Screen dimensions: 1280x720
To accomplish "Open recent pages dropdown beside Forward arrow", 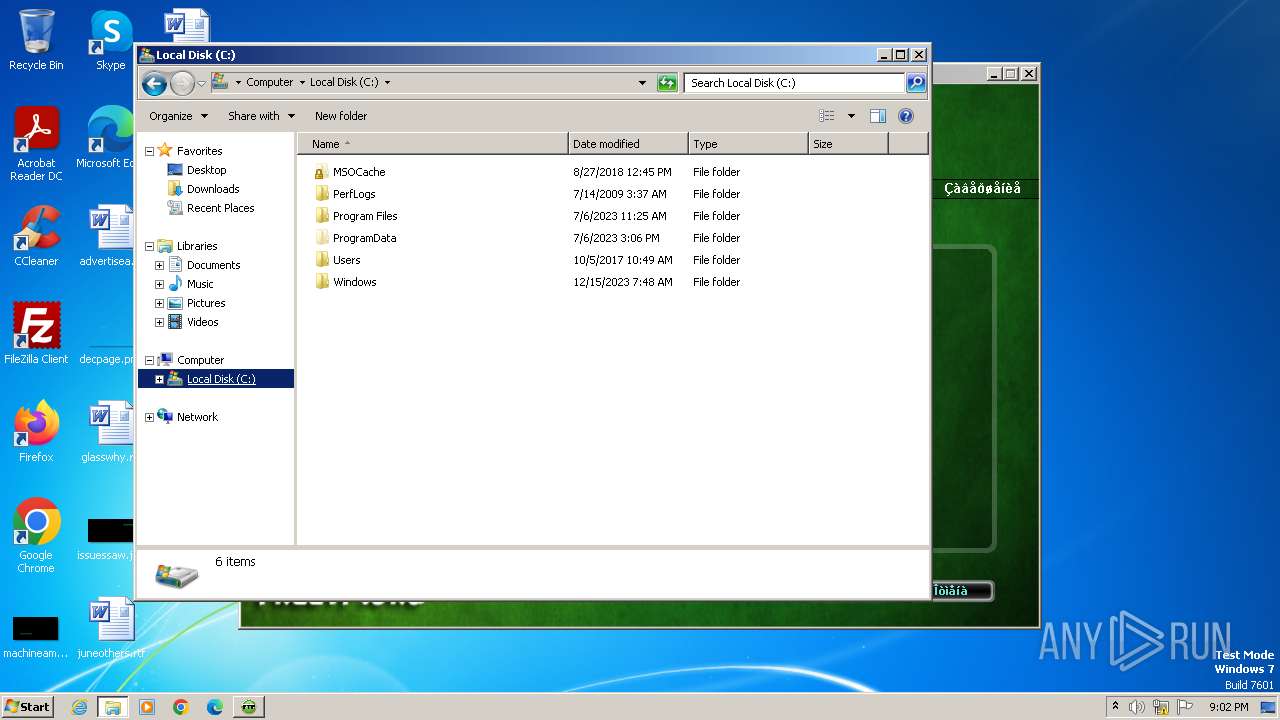I will pyautogui.click(x=201, y=83).
